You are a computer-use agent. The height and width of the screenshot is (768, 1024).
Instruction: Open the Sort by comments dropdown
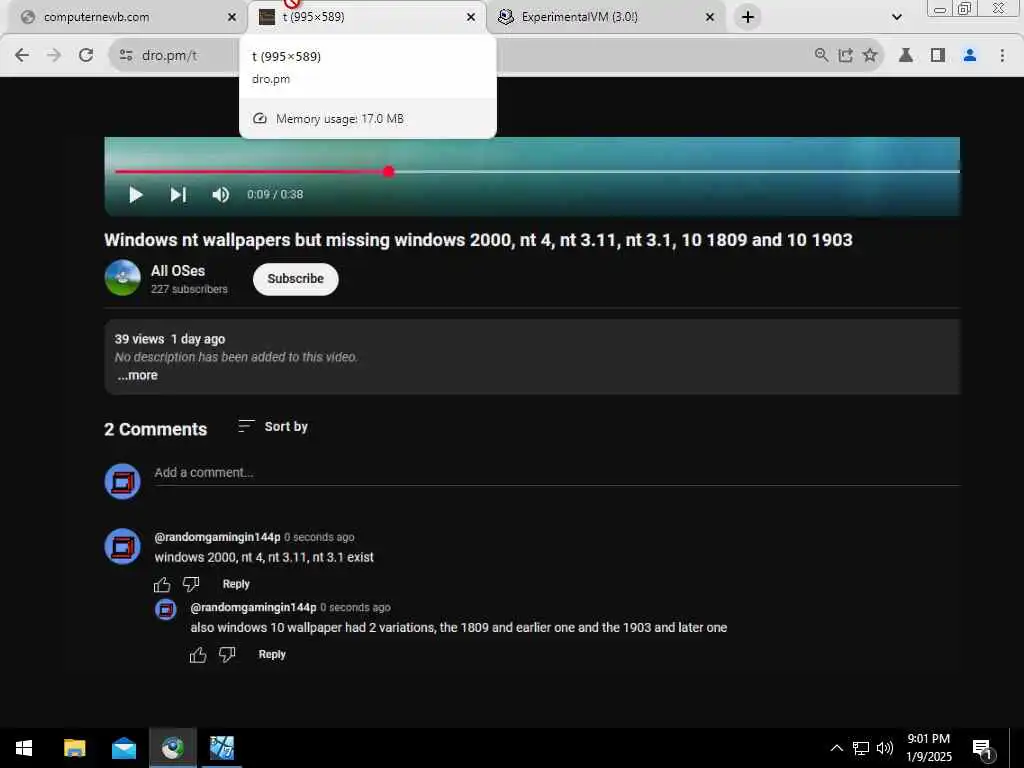tap(273, 426)
